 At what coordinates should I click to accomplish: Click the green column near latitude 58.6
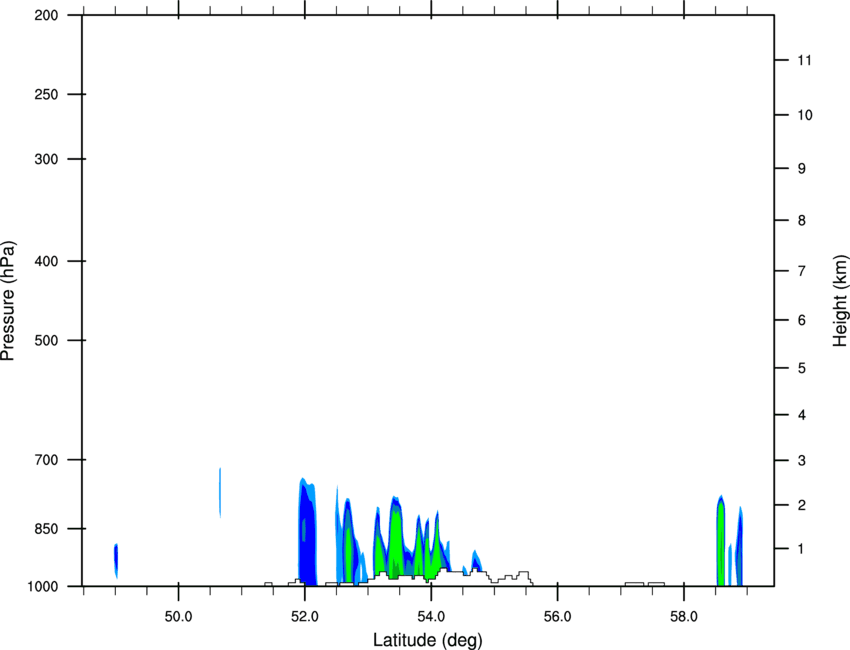[x=721, y=542]
